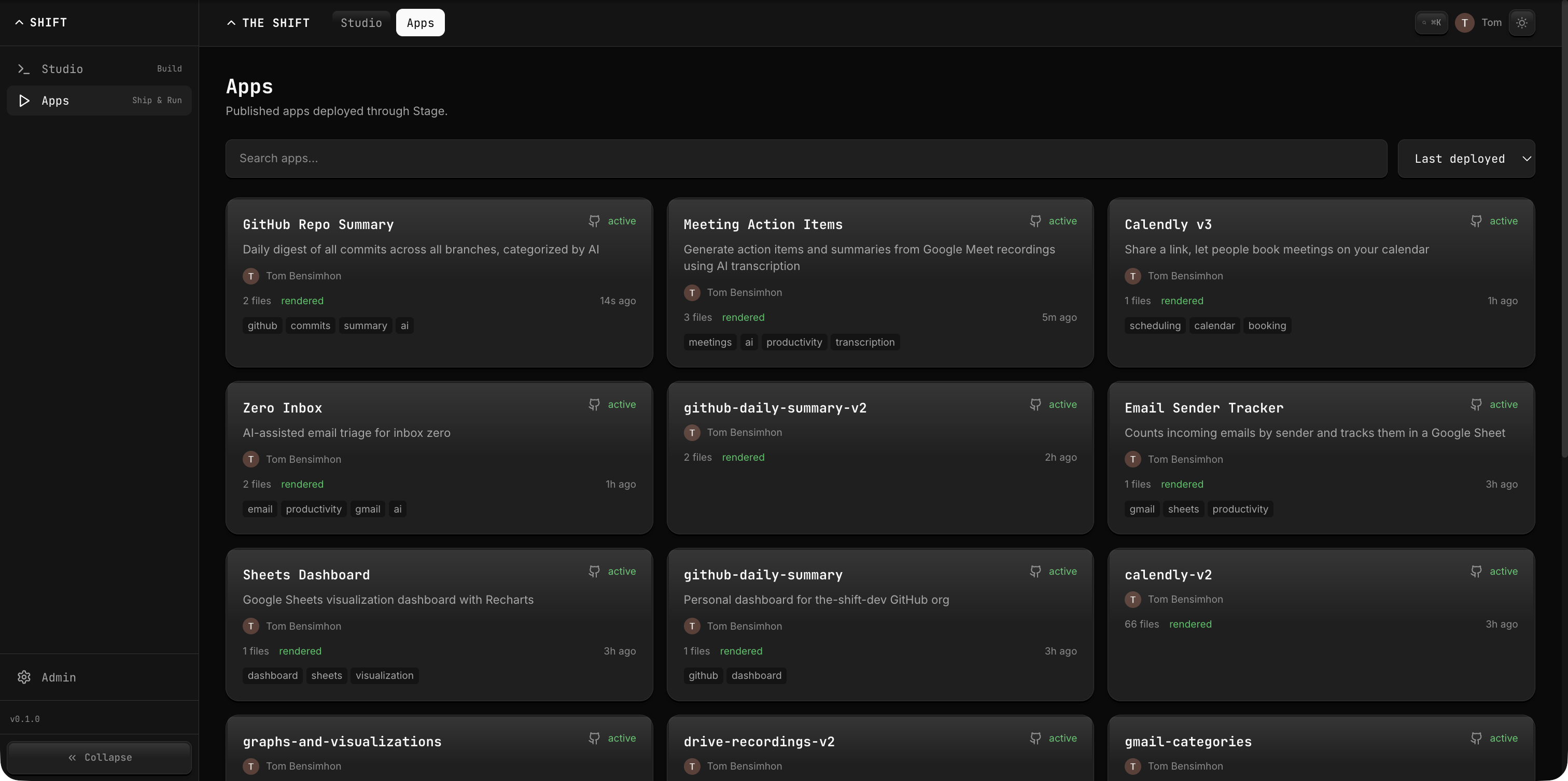The image size is (1568, 781).
Task: Click the GitHub icon on GitHub Repo Summary card
Action: click(x=594, y=221)
